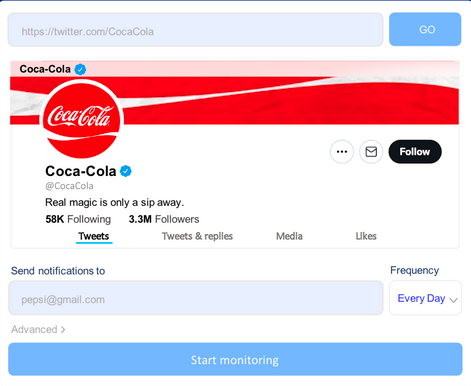Go to the Likes tab
The image size is (471, 386).
(366, 236)
